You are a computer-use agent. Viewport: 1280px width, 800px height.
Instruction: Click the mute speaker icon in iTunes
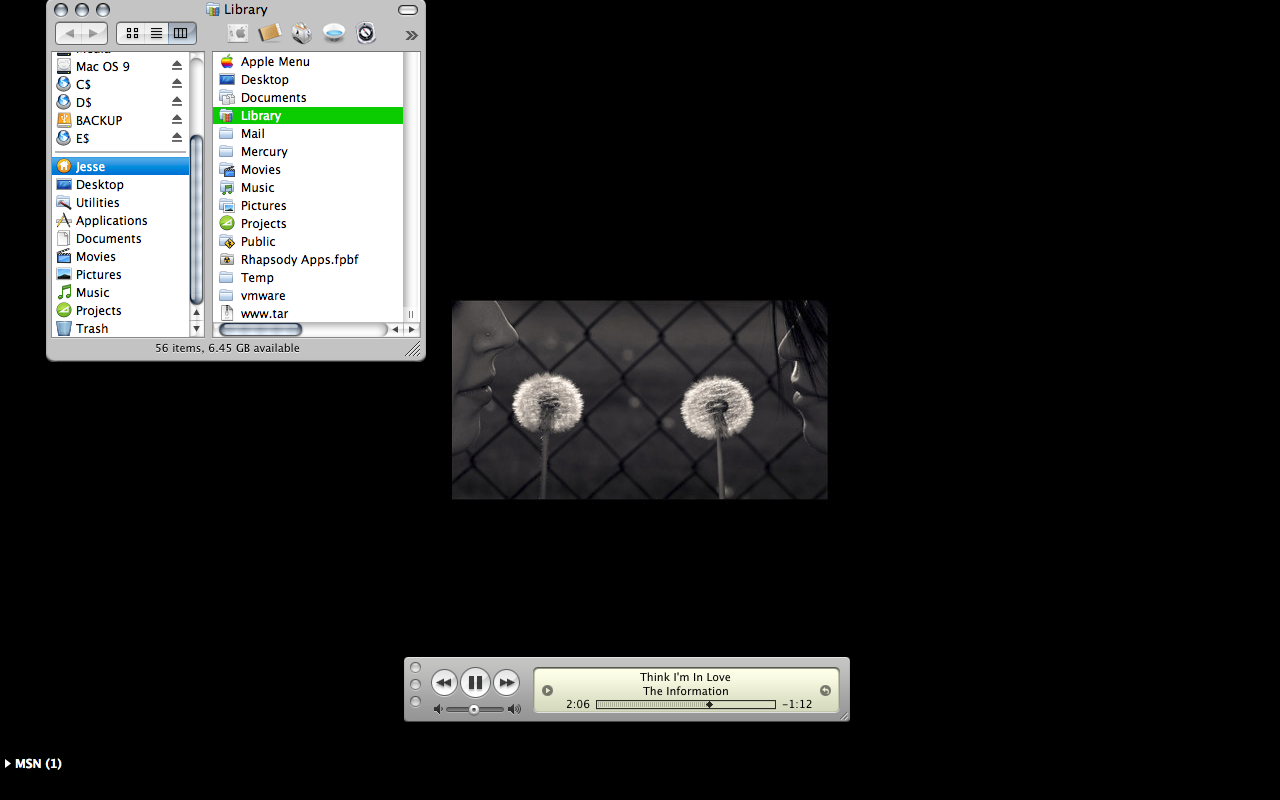click(x=438, y=709)
